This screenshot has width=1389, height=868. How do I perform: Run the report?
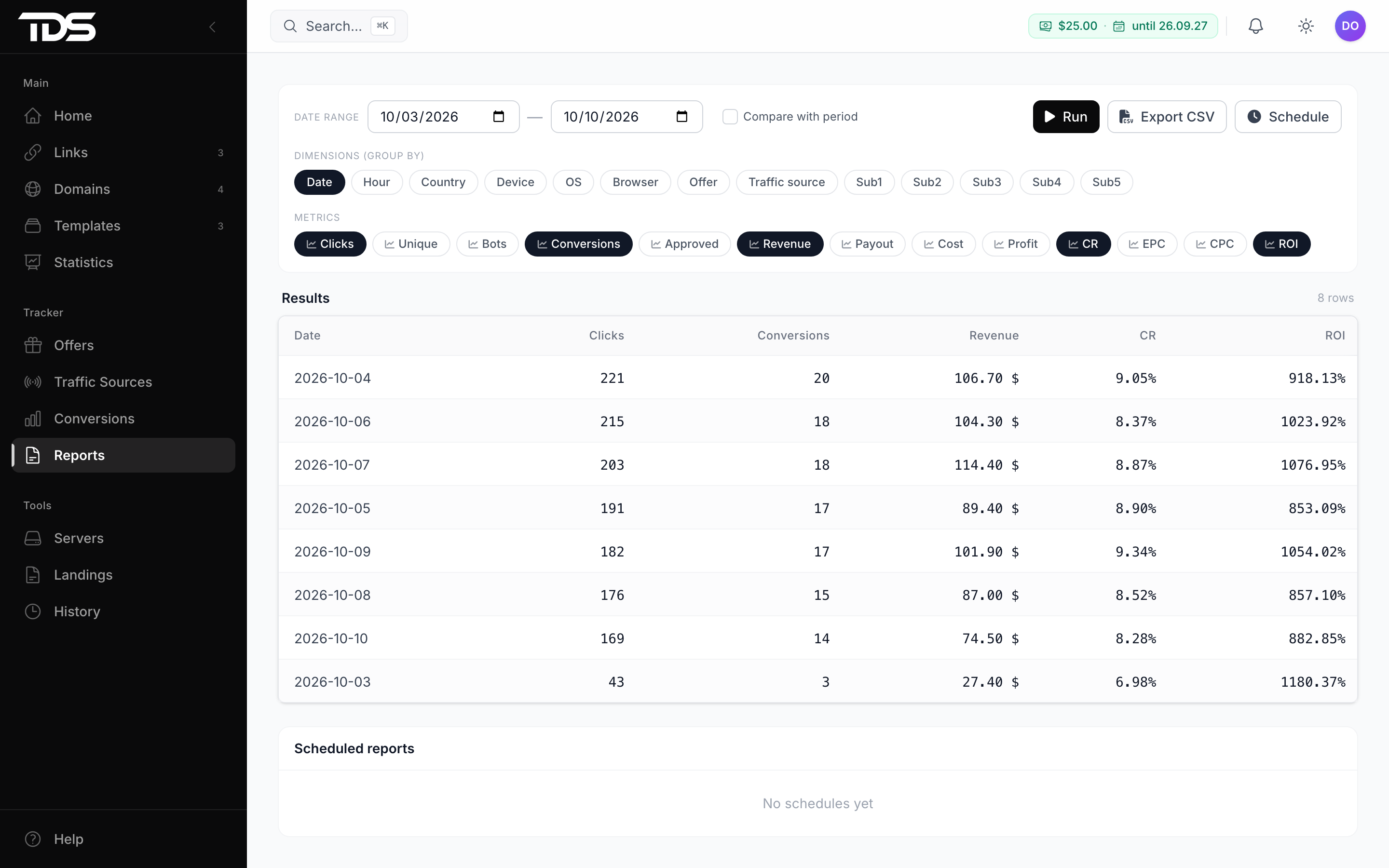pos(1066,117)
